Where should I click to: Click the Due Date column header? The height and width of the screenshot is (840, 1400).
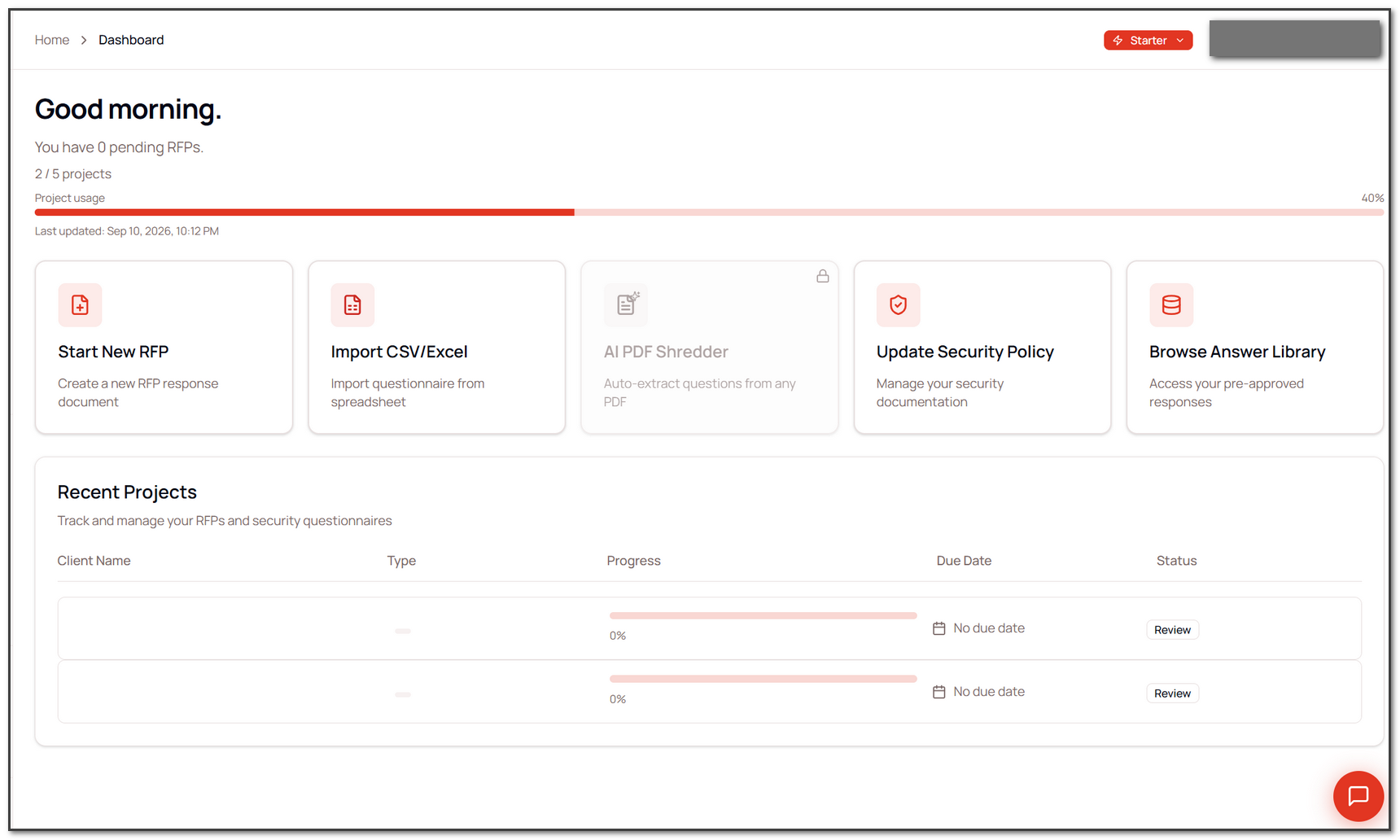pos(964,561)
